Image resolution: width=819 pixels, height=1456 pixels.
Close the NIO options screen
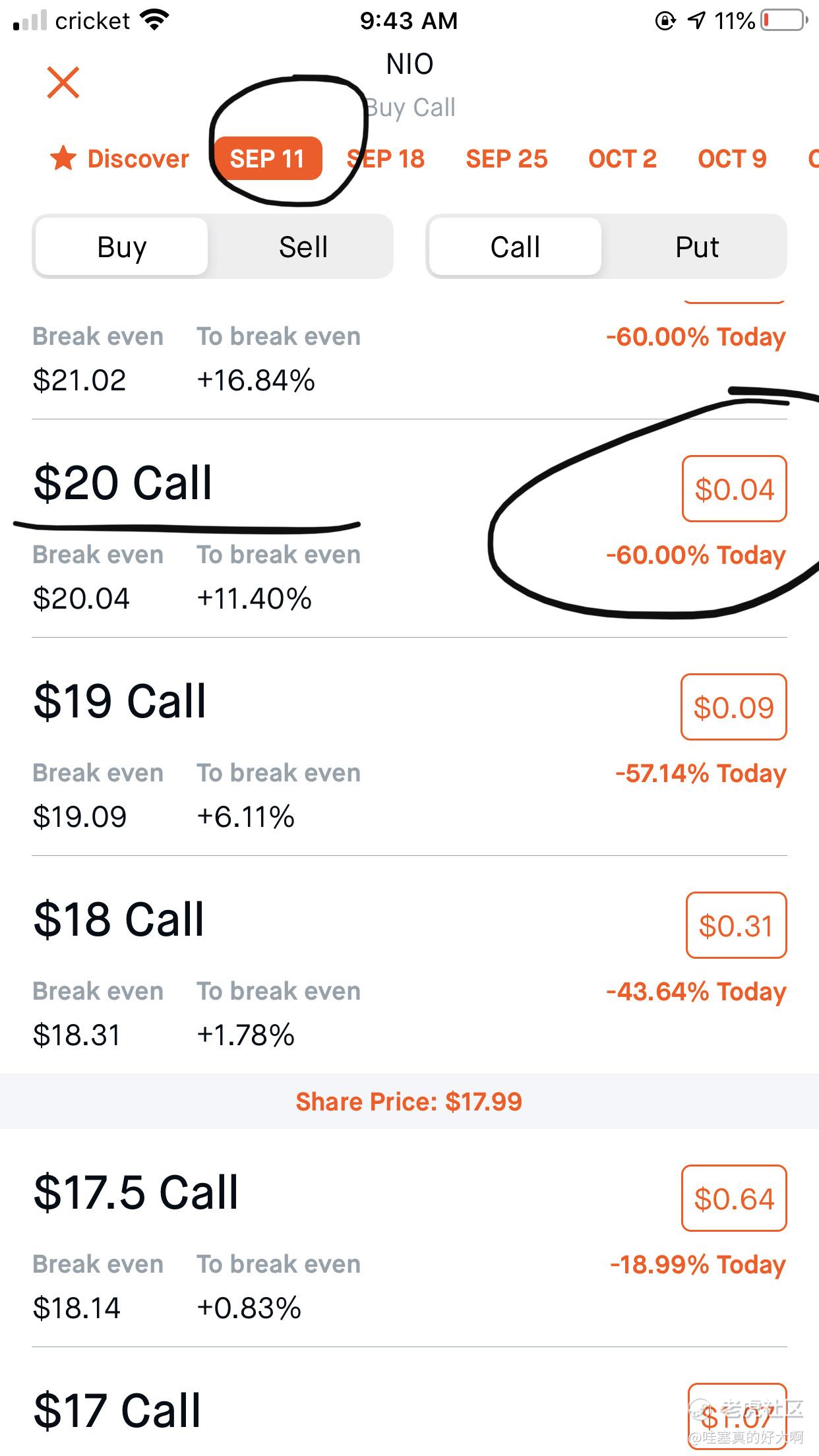63,82
